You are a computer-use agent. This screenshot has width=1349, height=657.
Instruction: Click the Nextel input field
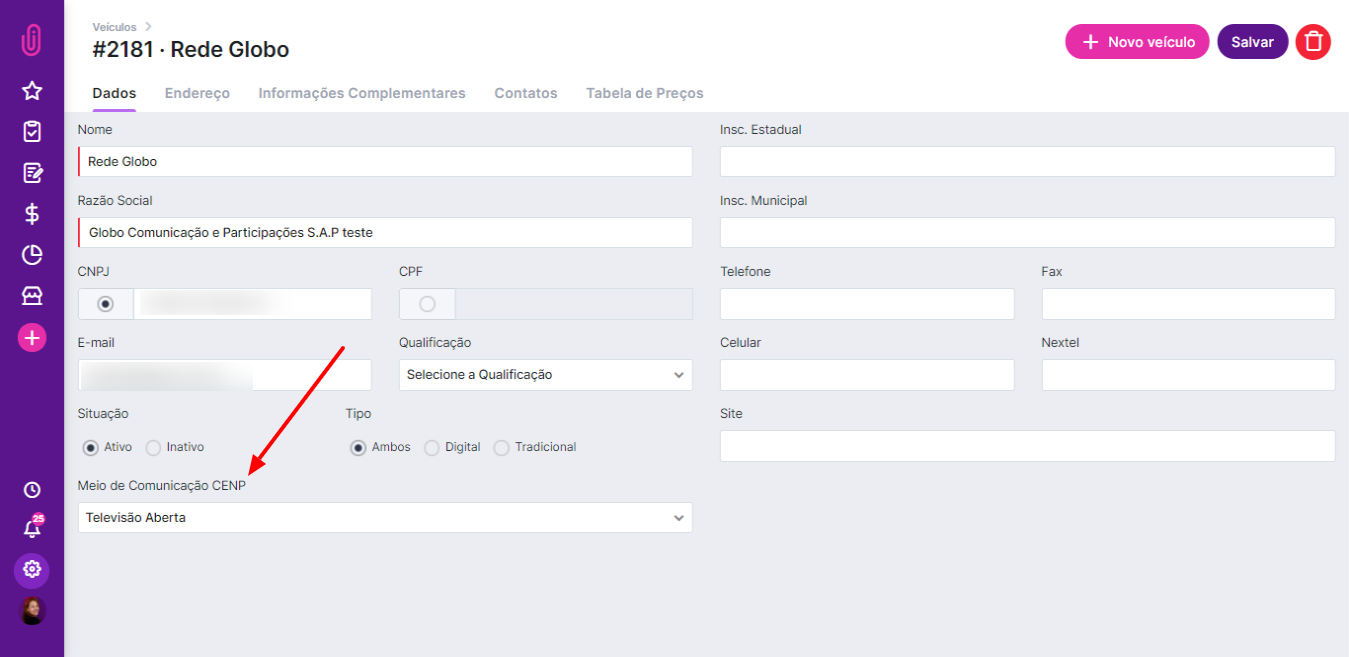click(x=1189, y=375)
